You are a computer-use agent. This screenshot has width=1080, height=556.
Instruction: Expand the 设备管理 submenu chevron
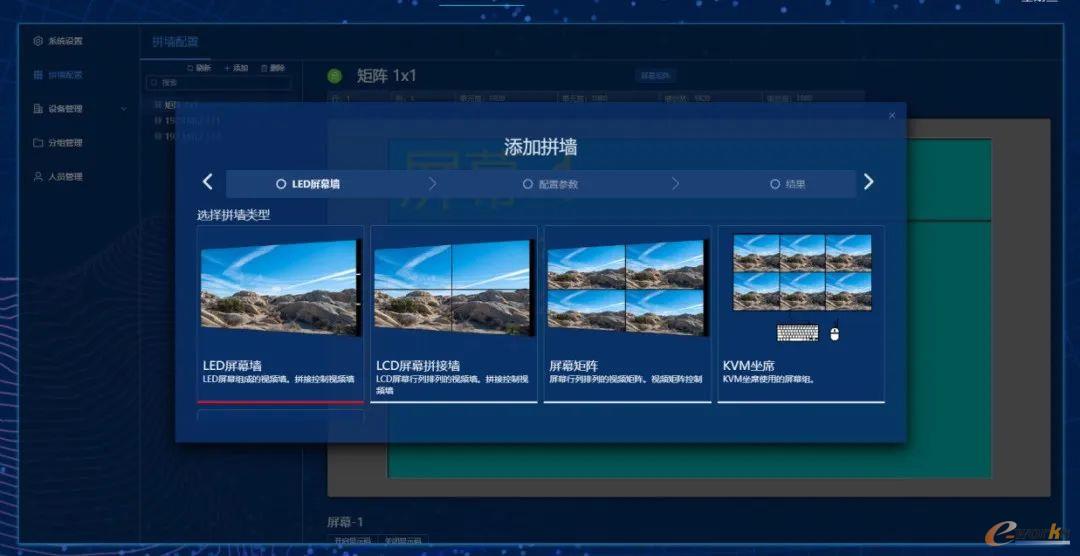(x=124, y=109)
